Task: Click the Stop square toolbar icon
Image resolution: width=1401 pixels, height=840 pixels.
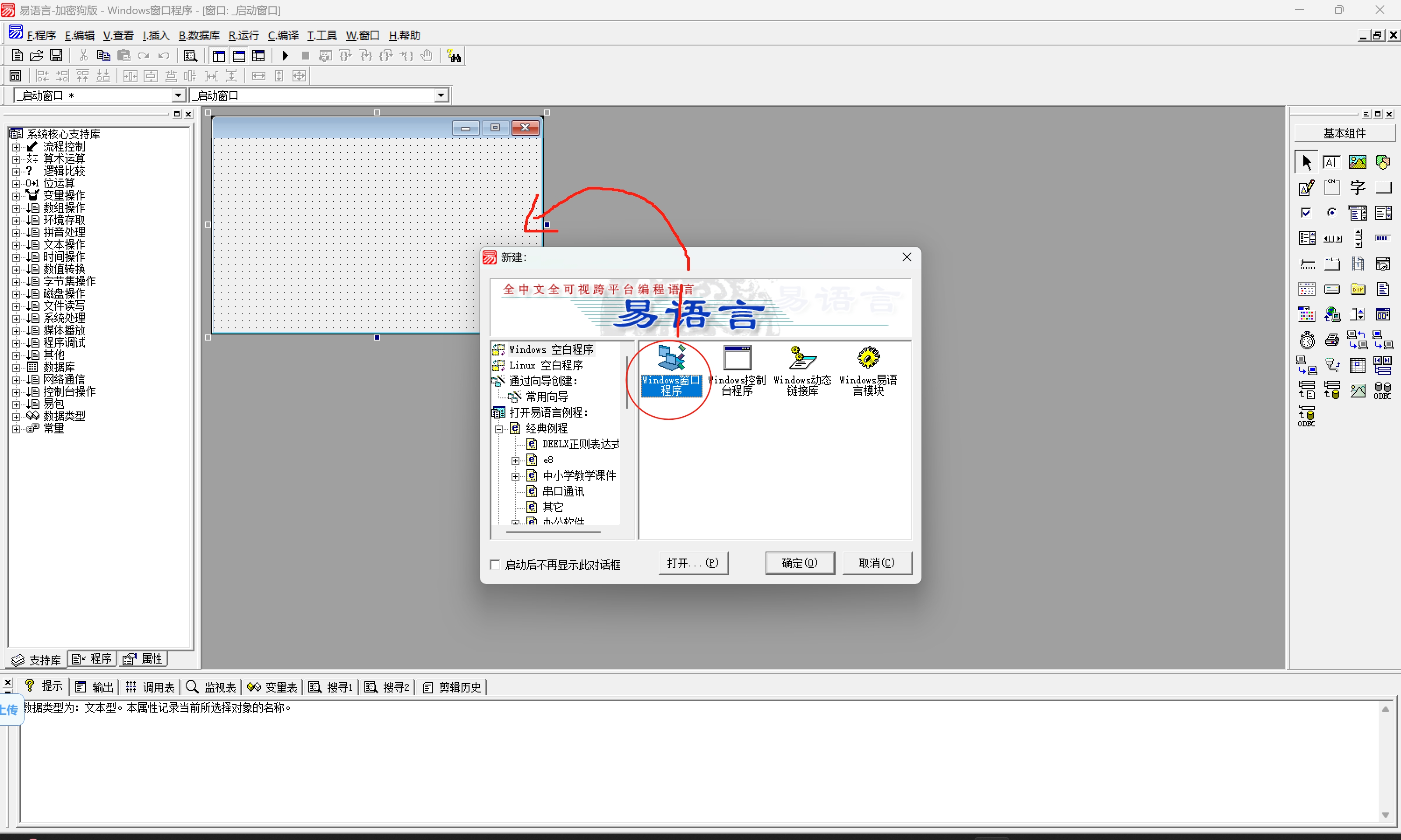Action: pyautogui.click(x=305, y=56)
